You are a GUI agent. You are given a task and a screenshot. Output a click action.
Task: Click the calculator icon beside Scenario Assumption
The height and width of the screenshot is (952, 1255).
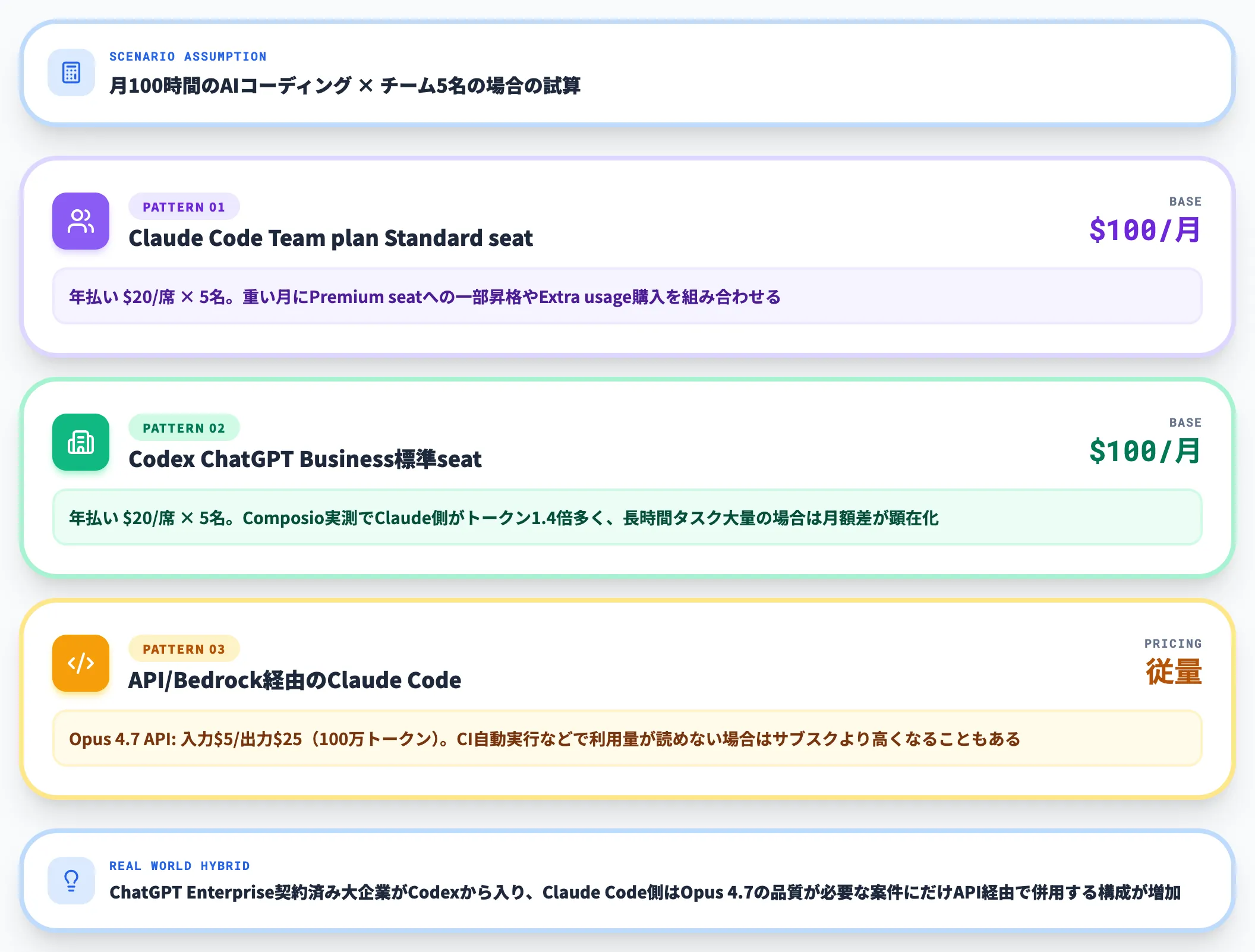point(71,72)
